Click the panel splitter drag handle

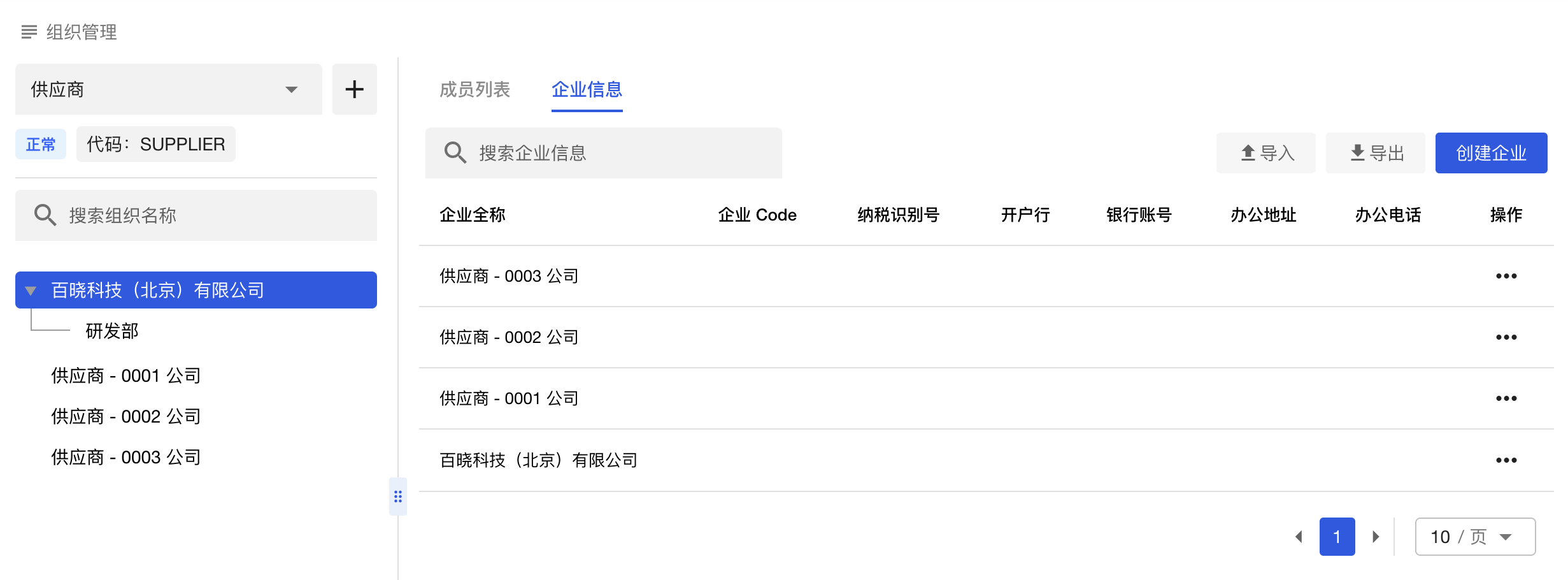point(398,497)
